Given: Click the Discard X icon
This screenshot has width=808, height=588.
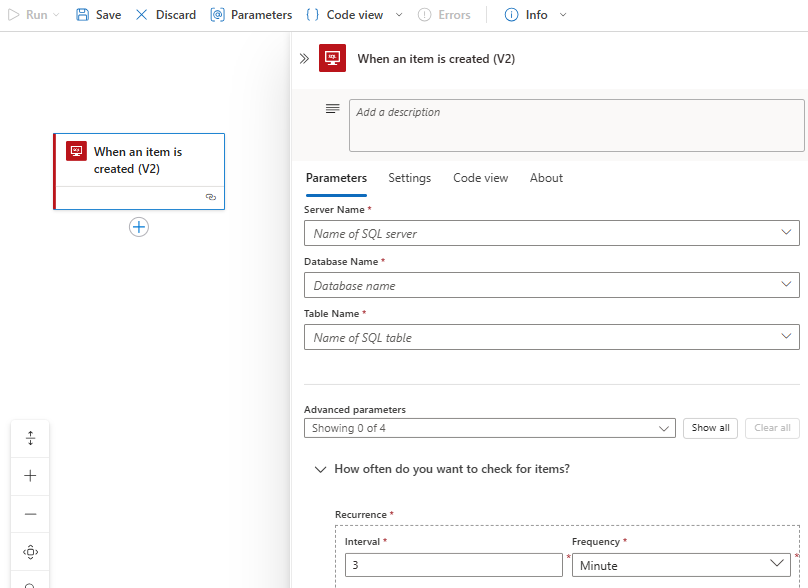Looking at the screenshot, I should pyautogui.click(x=142, y=15).
